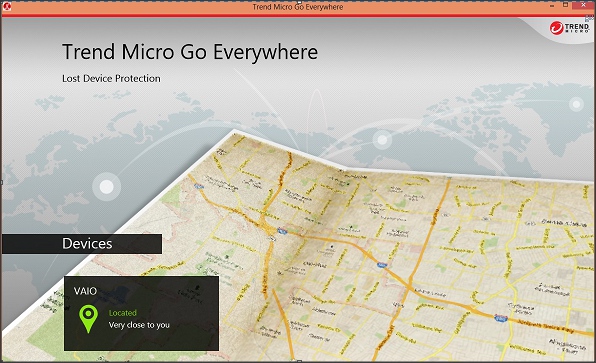Image resolution: width=596 pixels, height=363 pixels.
Task: Click the 'Trend Micro Go Everywhere' heading
Action: click(190, 52)
